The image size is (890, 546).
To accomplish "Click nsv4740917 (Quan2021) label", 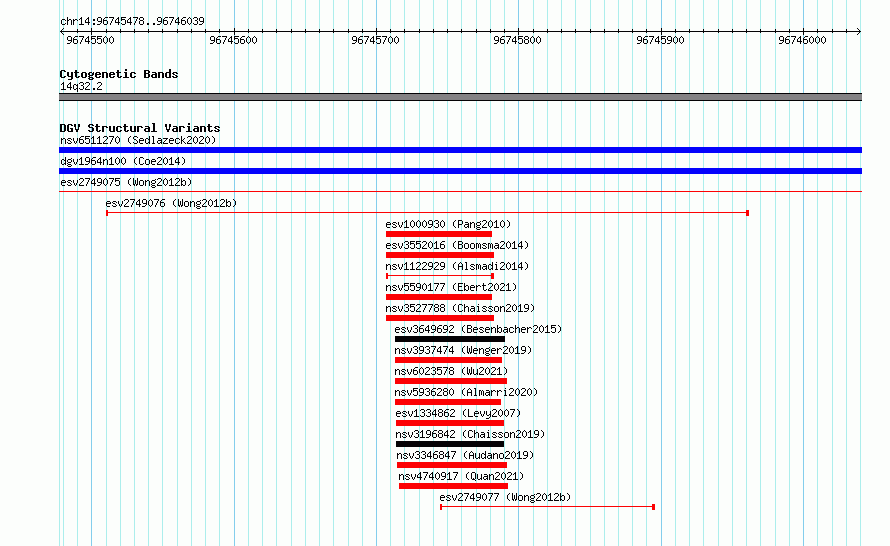I will tap(461, 476).
